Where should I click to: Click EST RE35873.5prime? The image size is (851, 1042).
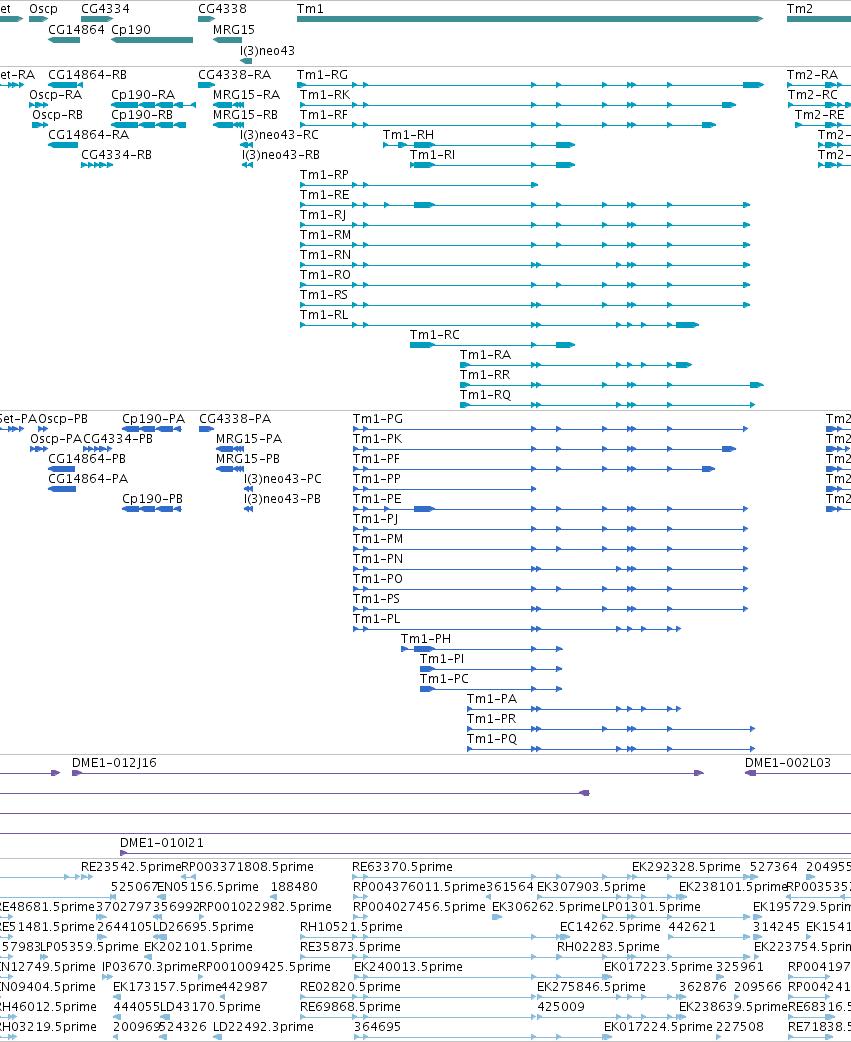pyautogui.click(x=350, y=946)
